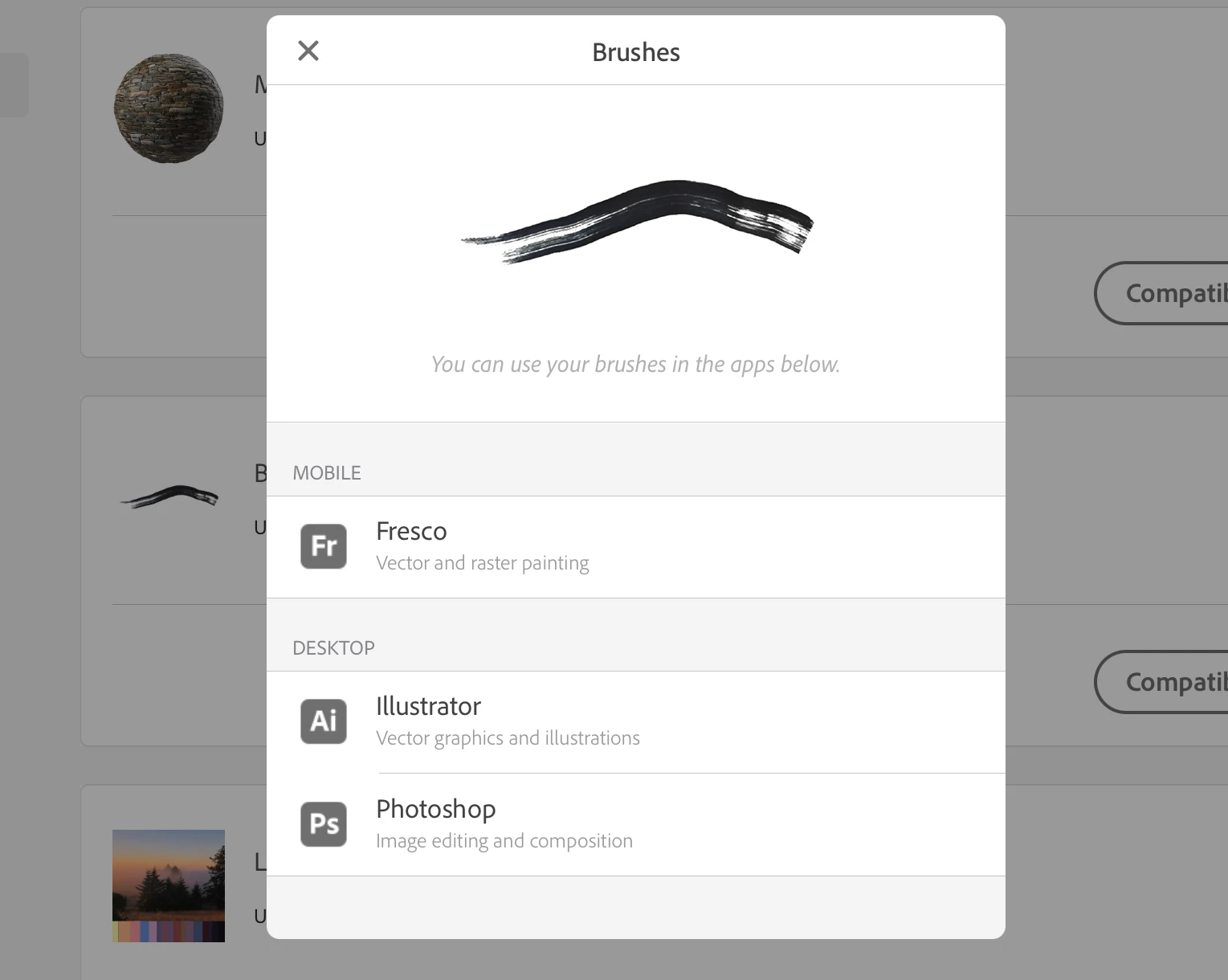The image size is (1228, 980).
Task: Select the Illustrator entry under Desktop
Action: click(x=428, y=706)
